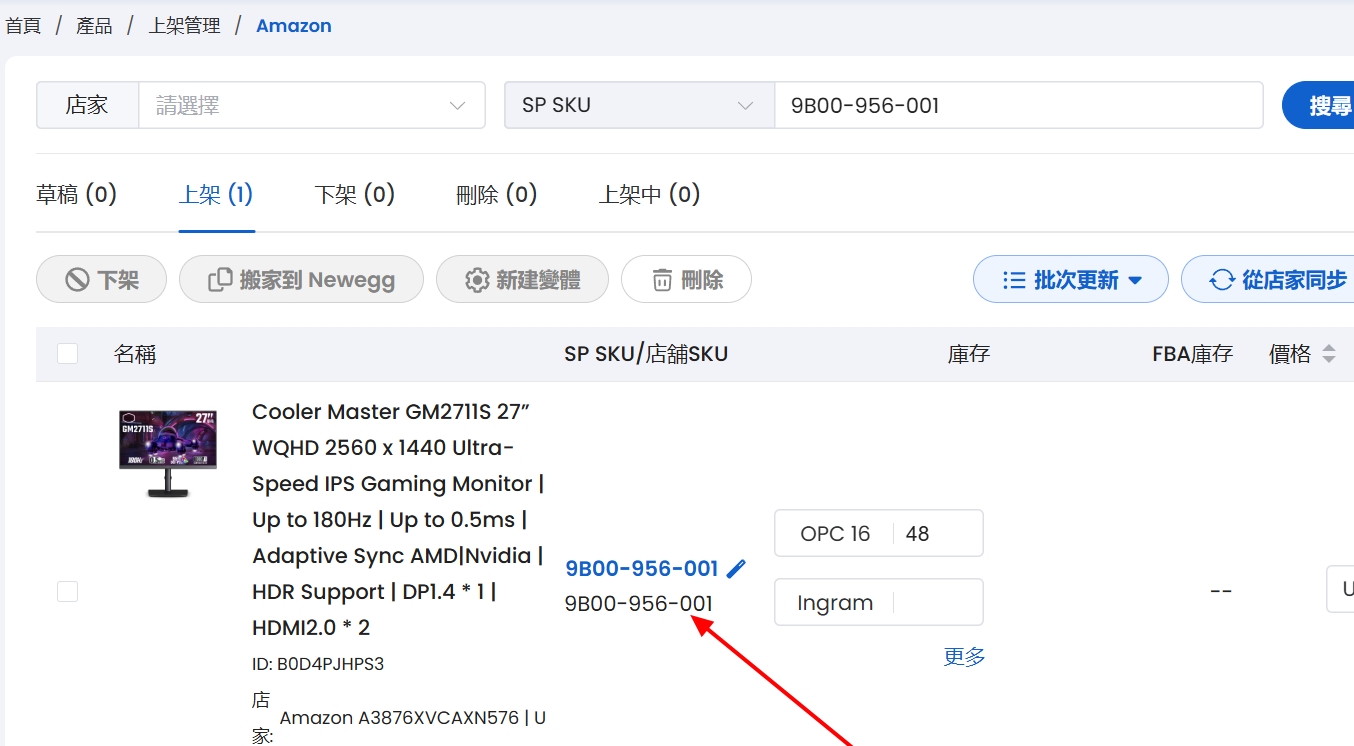The width and height of the screenshot is (1354, 746).
Task: Click the 下架 delist button
Action: click(101, 280)
